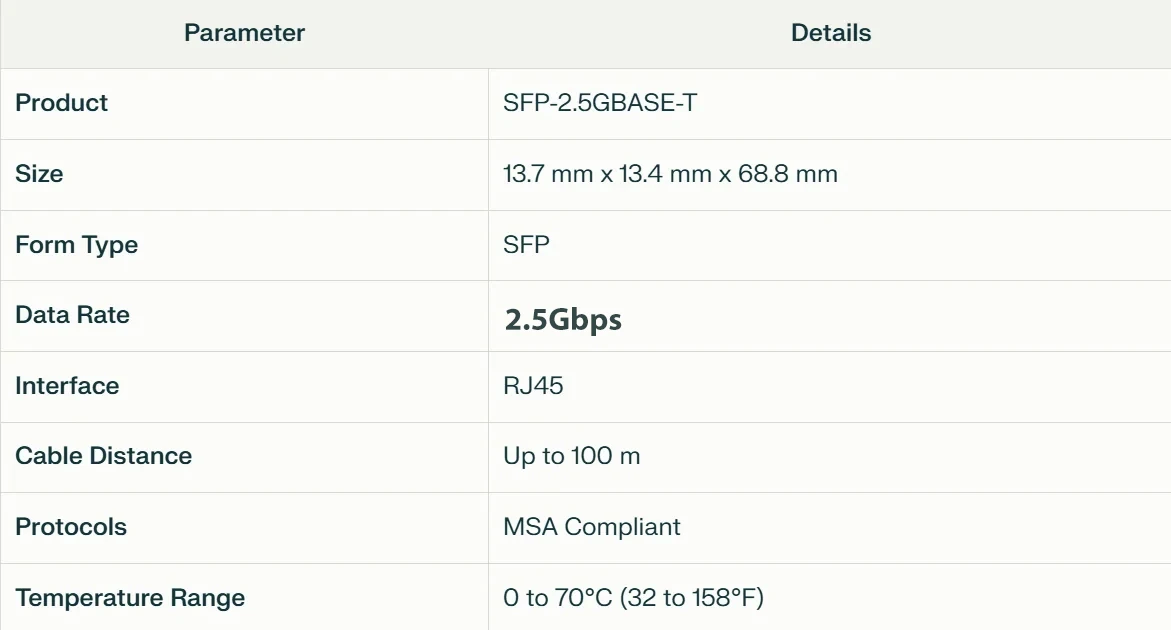This screenshot has height=630, width=1171.
Task: Click the 13.7 mm x 13.4 mm x 68.8 mm dimensions
Action: pyautogui.click(x=670, y=174)
